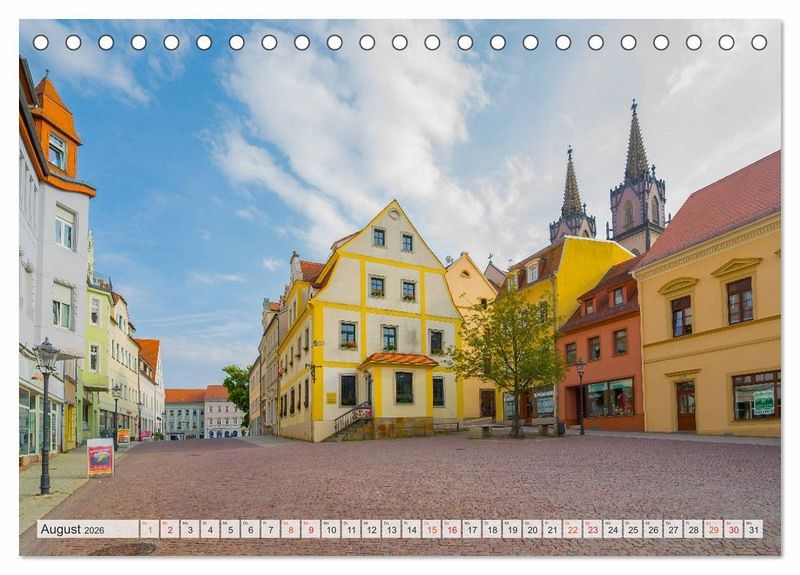The width and height of the screenshot is (800, 575).
Task: Select day 31 at the strip's end
Action: (x=753, y=529)
